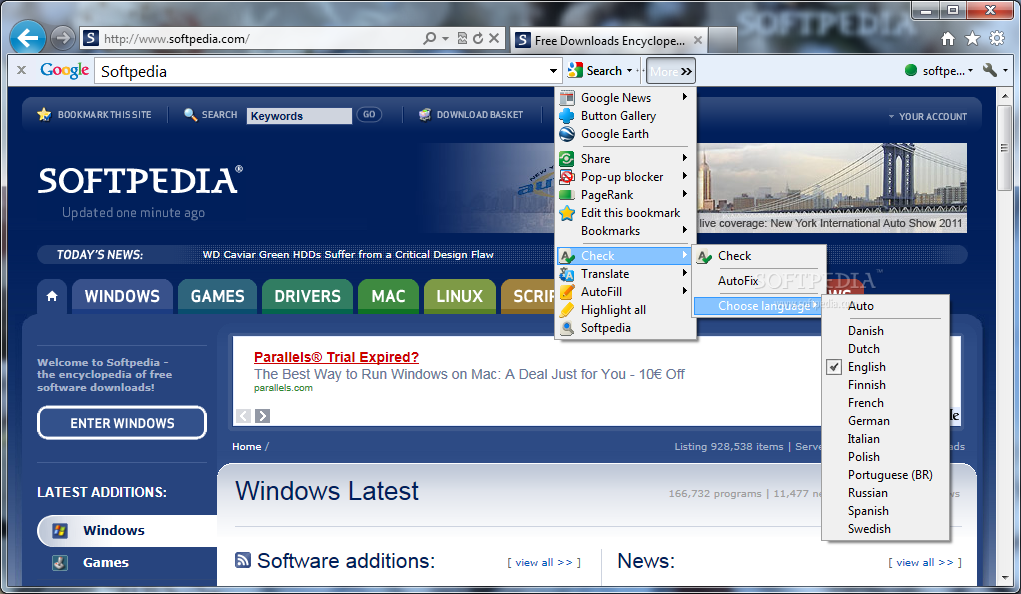This screenshot has width=1021, height=594.
Task: Open the Search button dropdown arrow
Action: [x=630, y=70]
